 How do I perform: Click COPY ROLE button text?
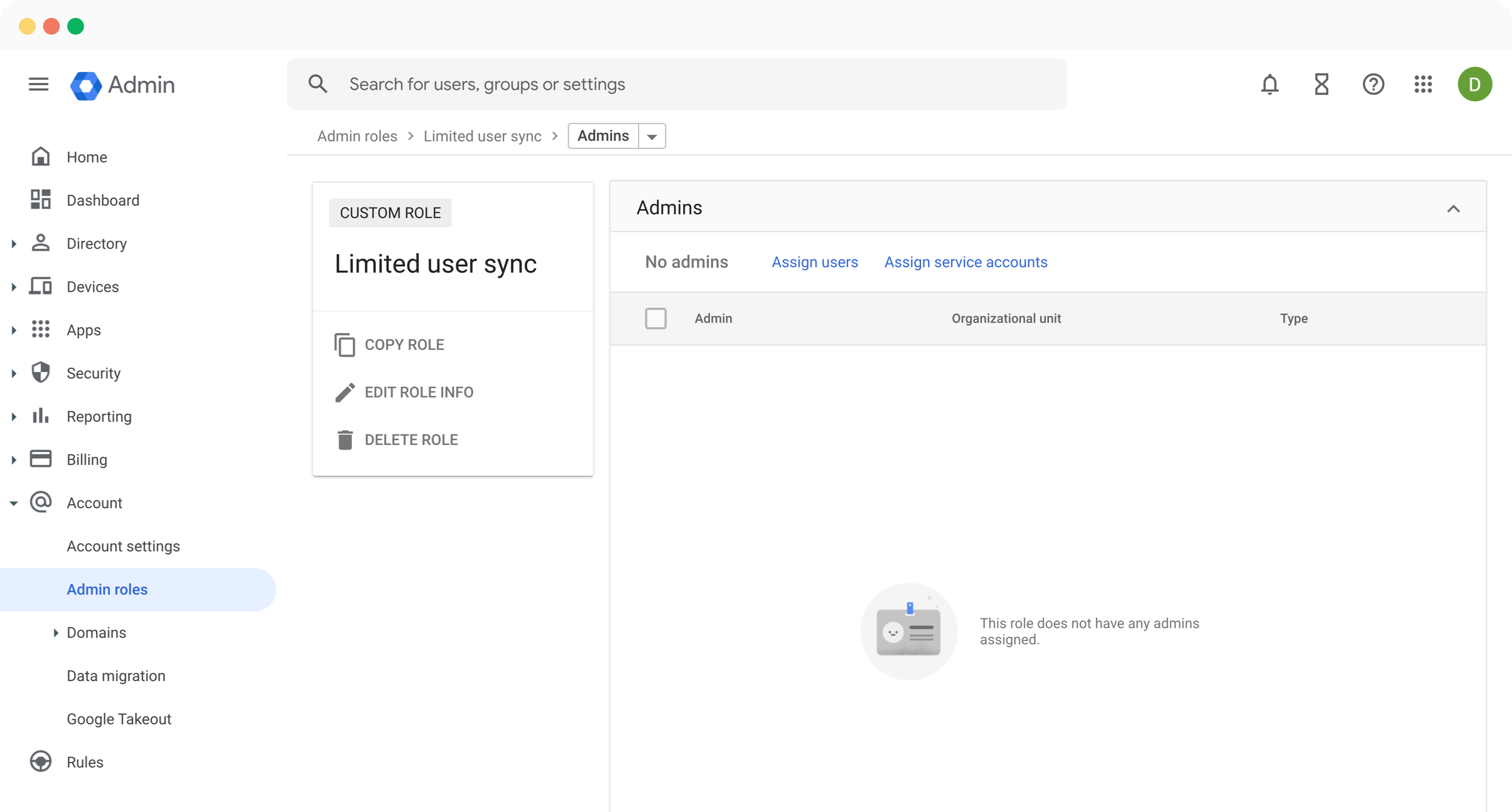404,345
